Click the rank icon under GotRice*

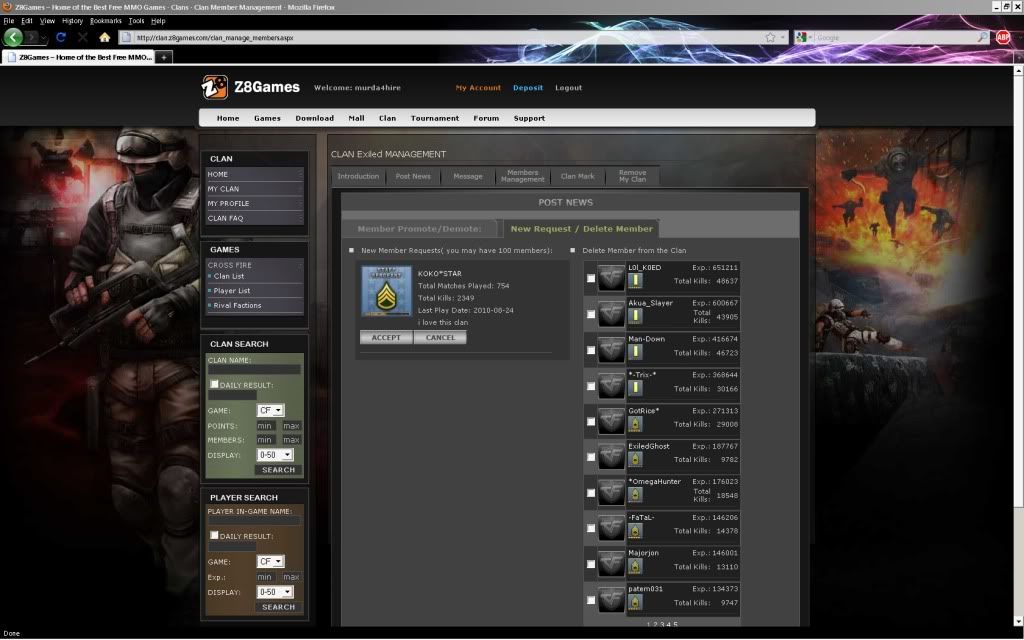635,424
